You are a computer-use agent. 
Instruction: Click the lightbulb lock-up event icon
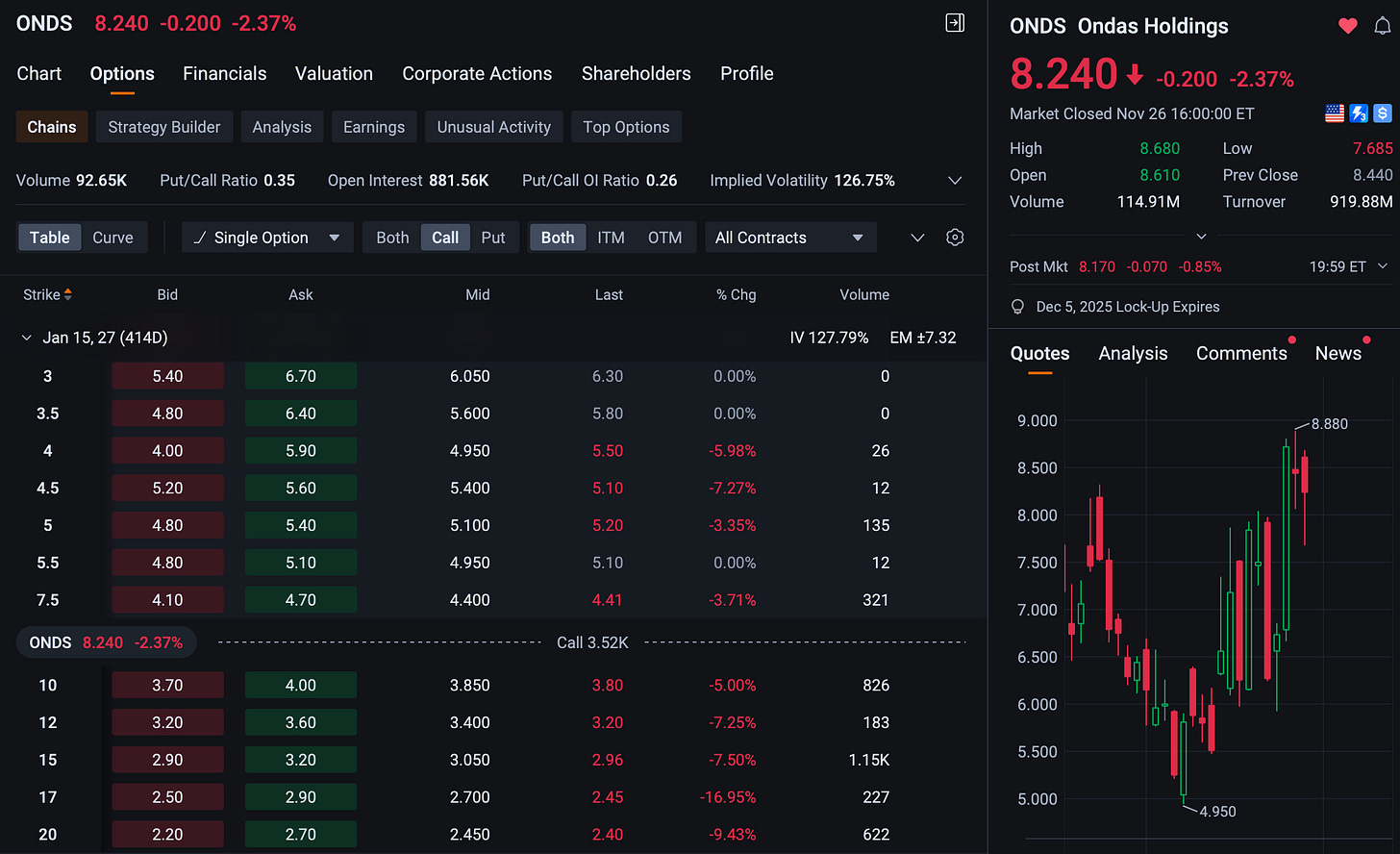pyautogui.click(x=1017, y=307)
